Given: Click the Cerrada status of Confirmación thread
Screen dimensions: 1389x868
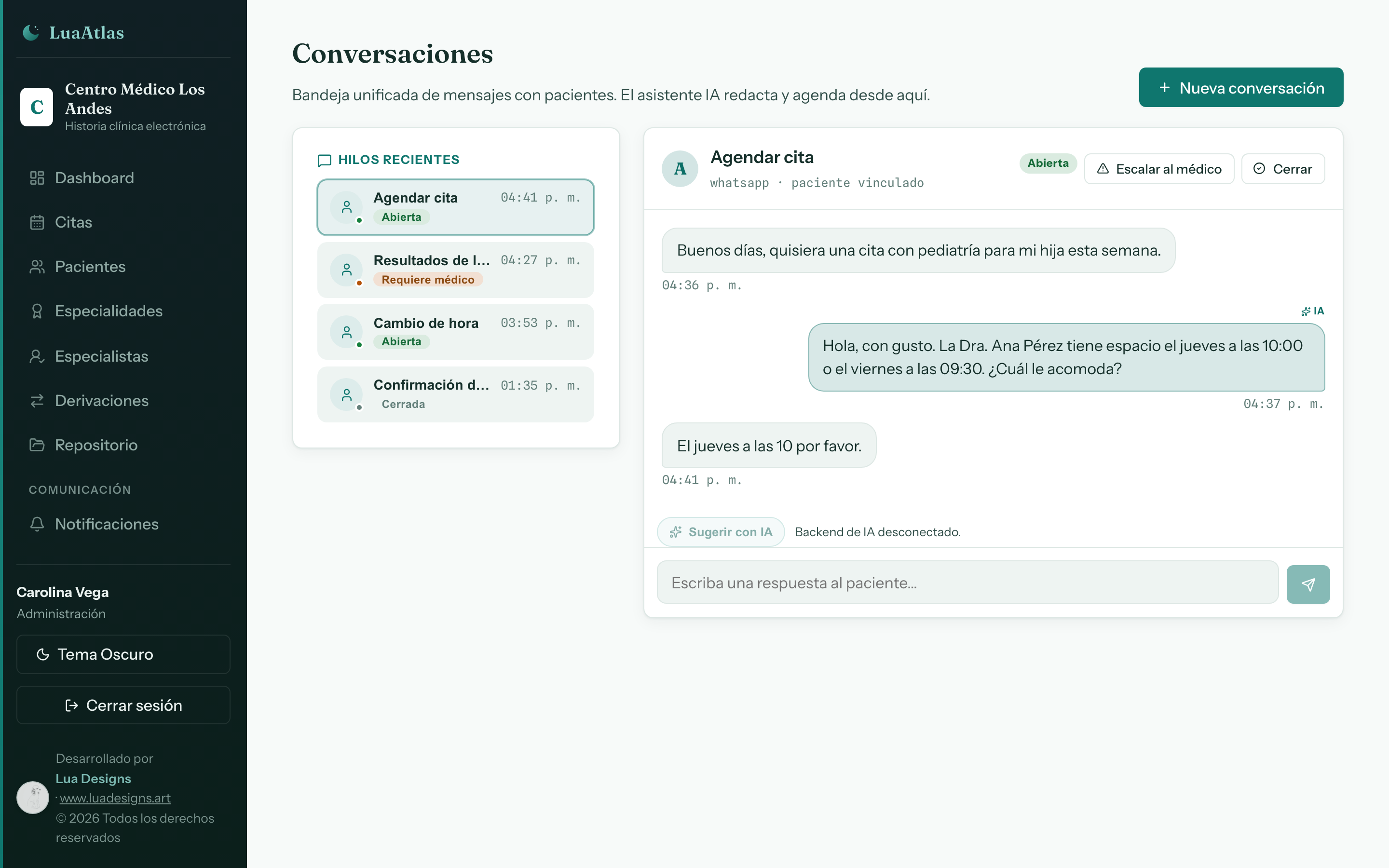Looking at the screenshot, I should [x=404, y=404].
